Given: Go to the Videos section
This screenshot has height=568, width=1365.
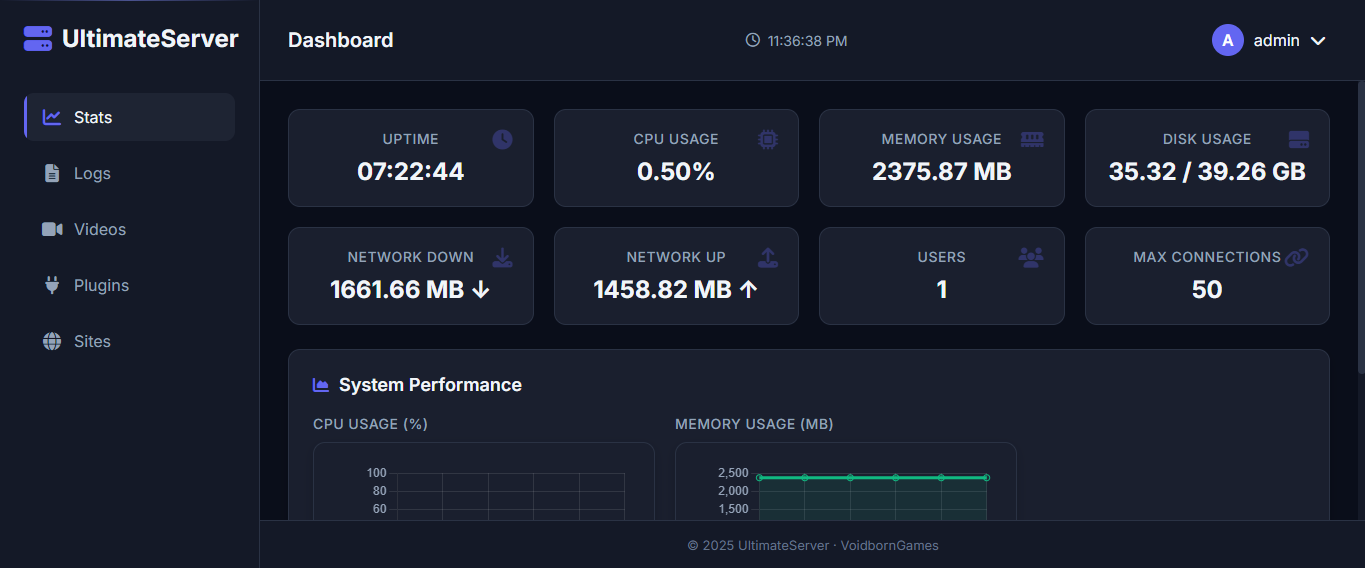Looking at the screenshot, I should pos(130,229).
